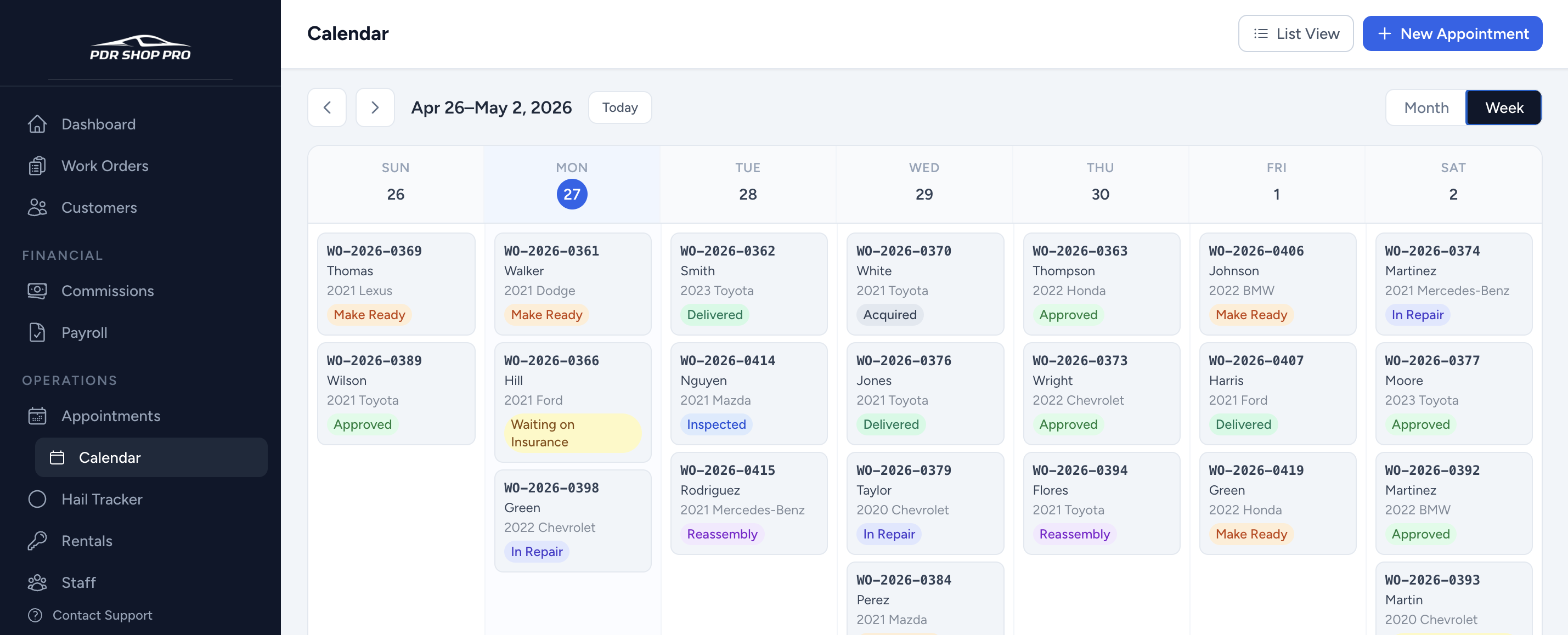The height and width of the screenshot is (635, 1568).
Task: Click the Waiting on Insurance status badge
Action: 572,433
